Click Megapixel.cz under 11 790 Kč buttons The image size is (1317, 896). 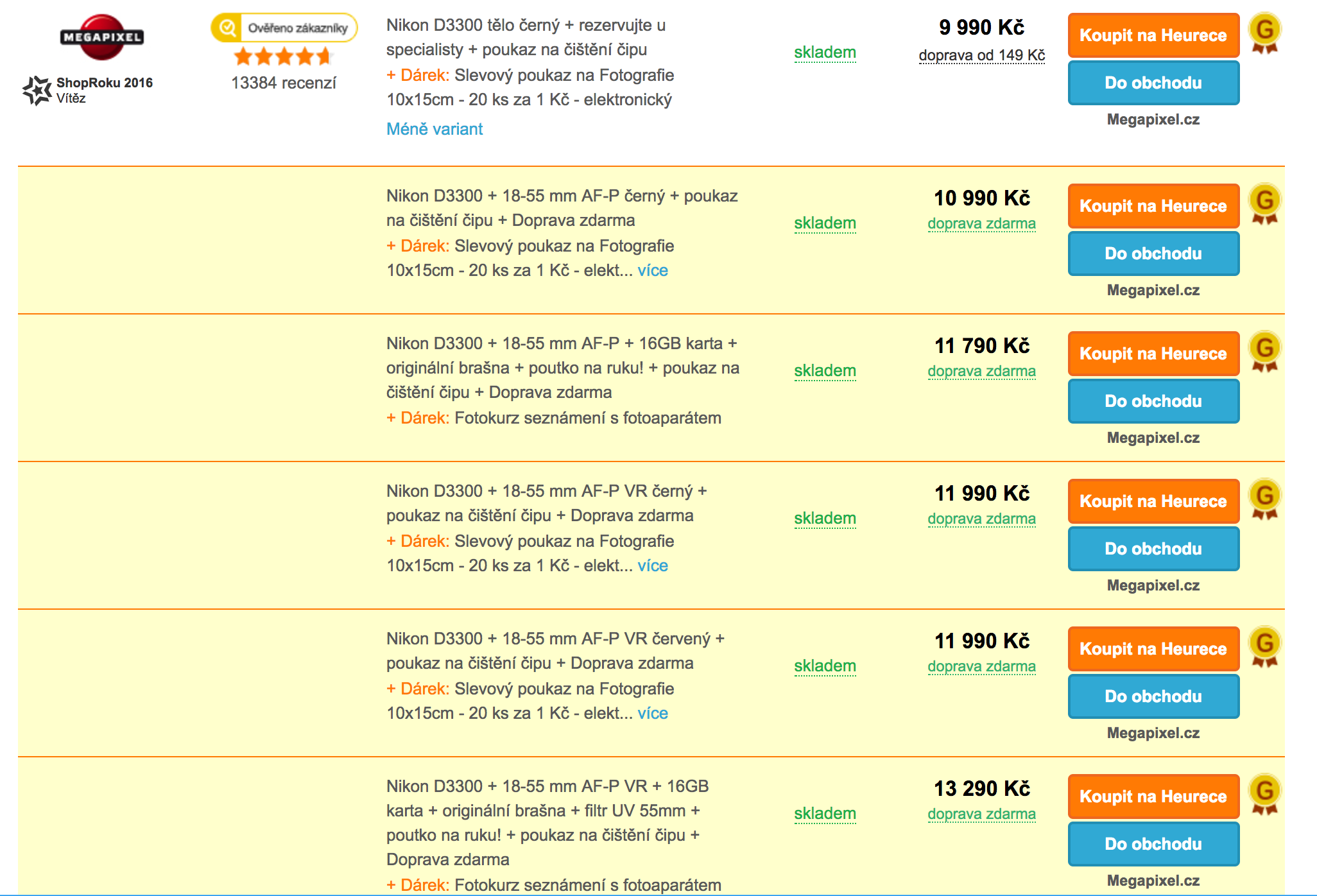click(x=1153, y=438)
